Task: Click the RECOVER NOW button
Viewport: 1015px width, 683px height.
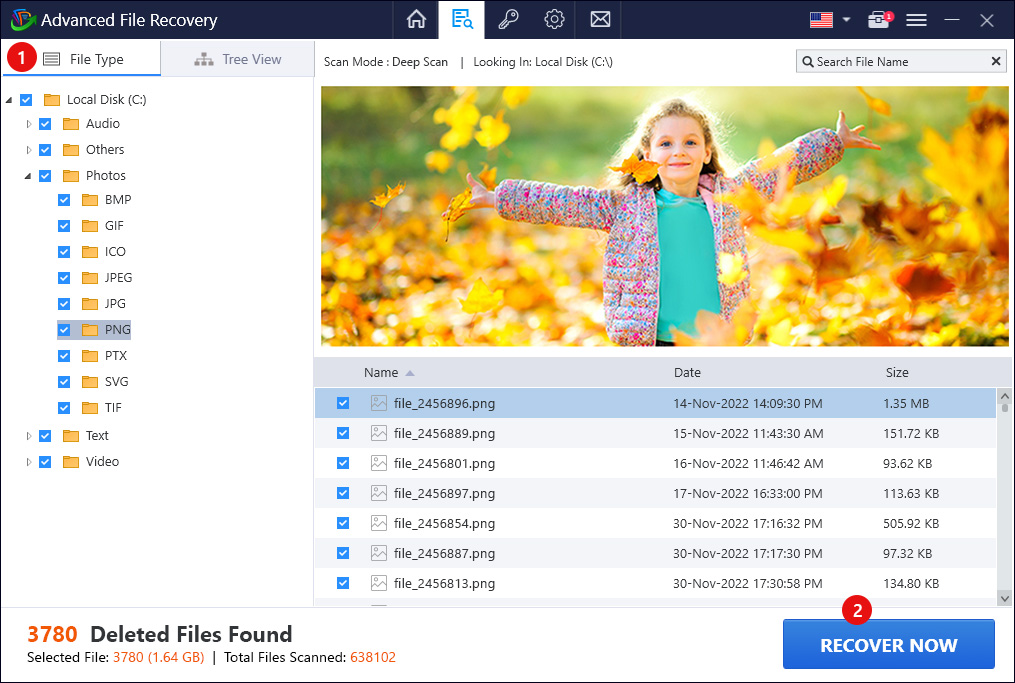Action: coord(889,645)
